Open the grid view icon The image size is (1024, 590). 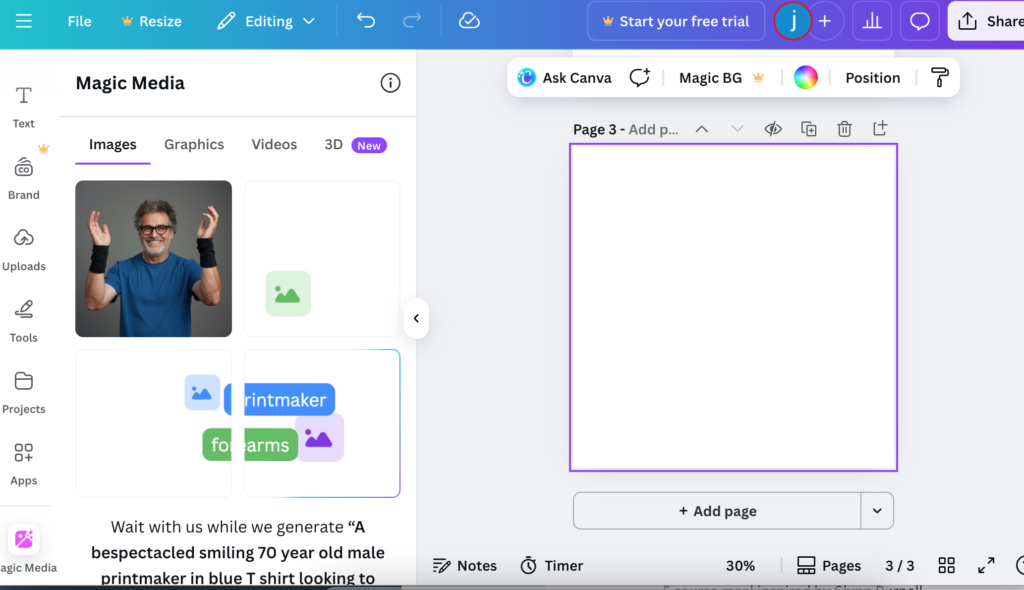(x=946, y=566)
